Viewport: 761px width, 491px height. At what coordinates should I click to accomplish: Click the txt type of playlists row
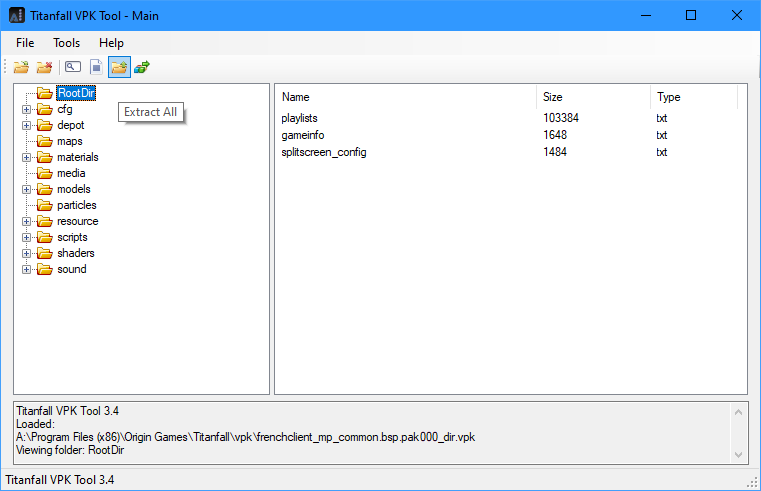click(x=662, y=118)
